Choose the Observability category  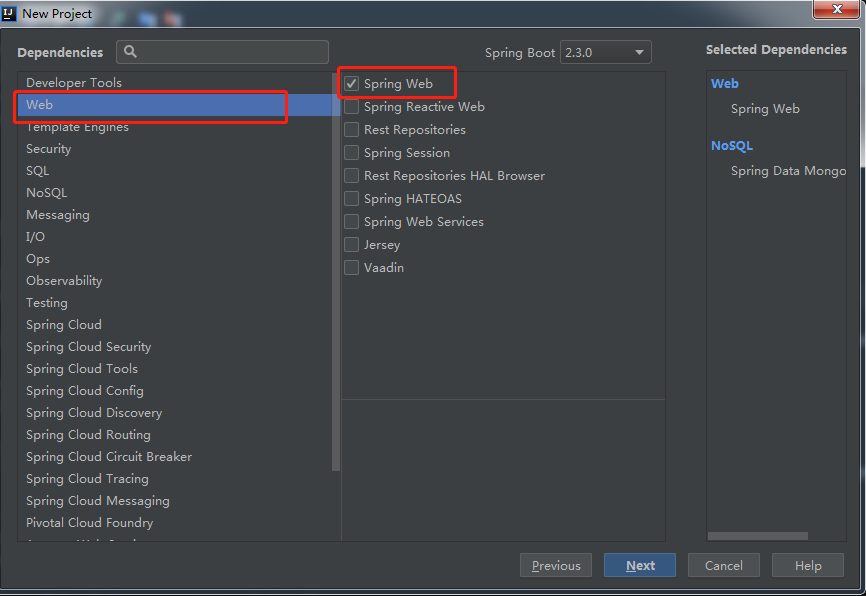tap(175, 281)
